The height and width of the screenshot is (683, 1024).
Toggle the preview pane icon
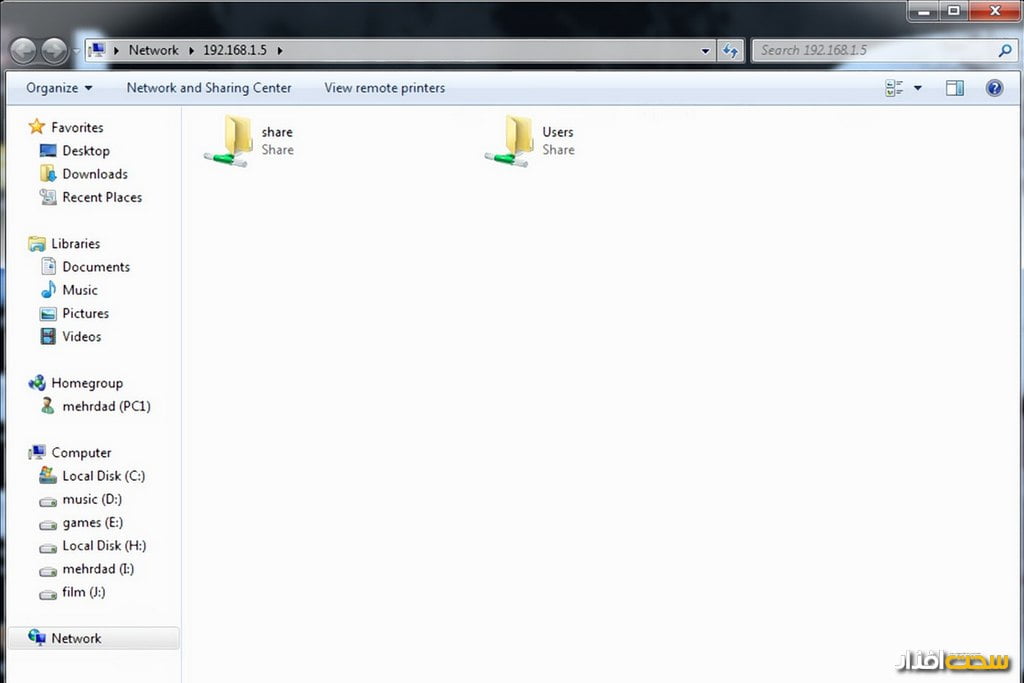point(954,88)
